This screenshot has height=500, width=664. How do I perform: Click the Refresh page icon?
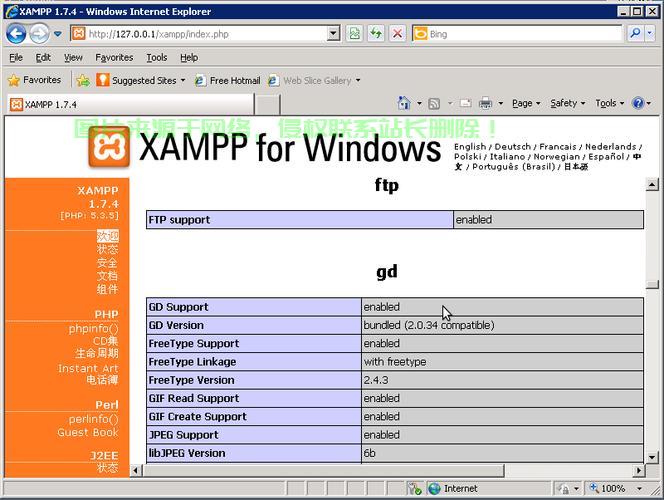click(376, 34)
